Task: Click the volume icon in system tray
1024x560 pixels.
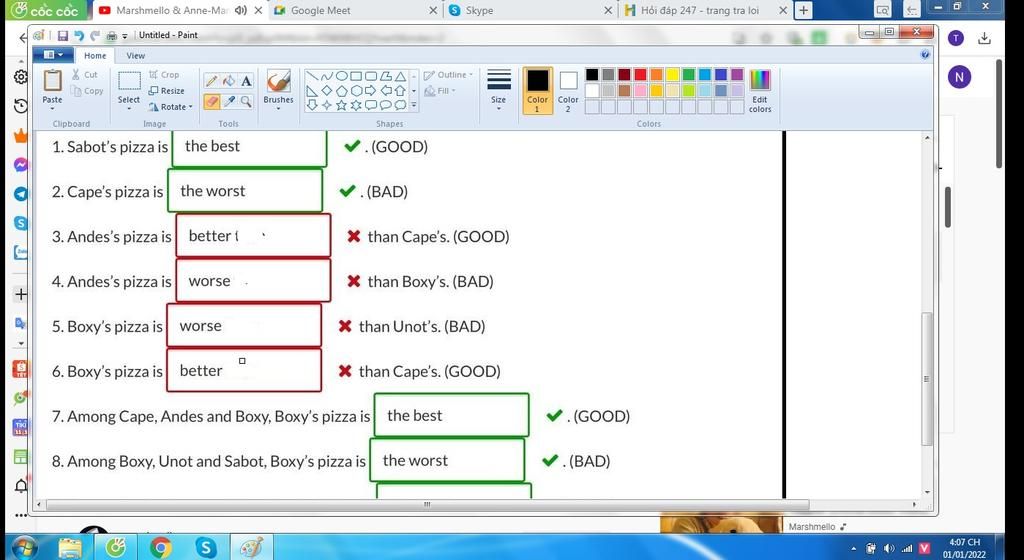Action: [x=889, y=549]
